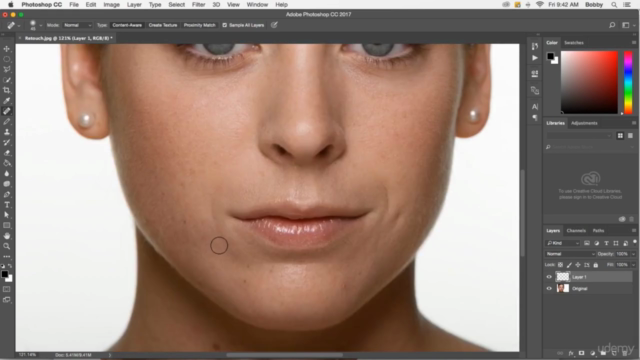Select the Lasso tool in toolbar

(x=7, y=69)
